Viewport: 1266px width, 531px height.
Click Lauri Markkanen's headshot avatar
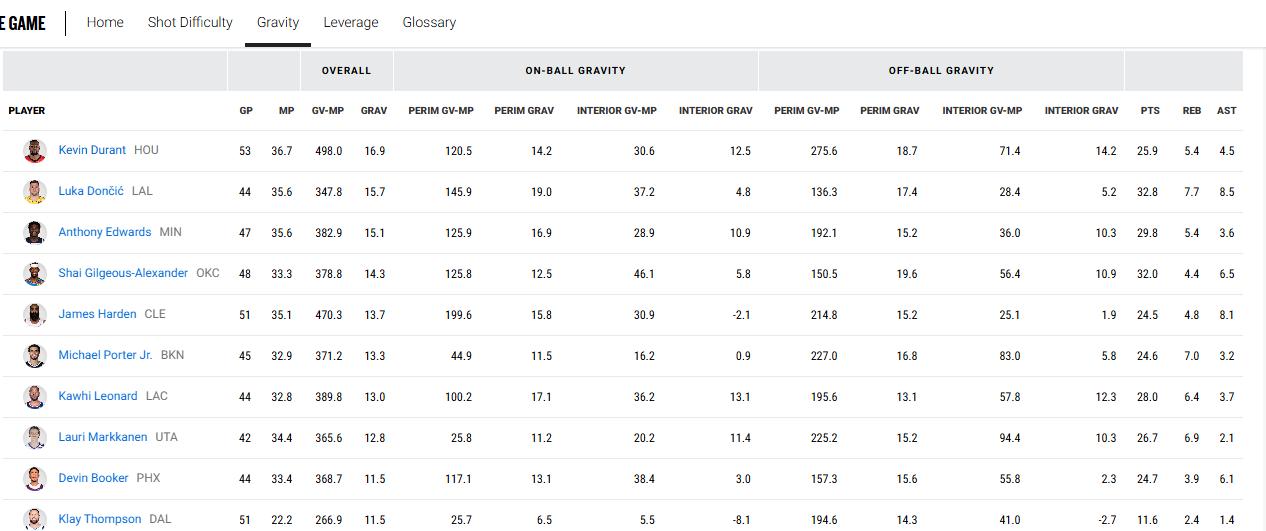[x=35, y=438]
